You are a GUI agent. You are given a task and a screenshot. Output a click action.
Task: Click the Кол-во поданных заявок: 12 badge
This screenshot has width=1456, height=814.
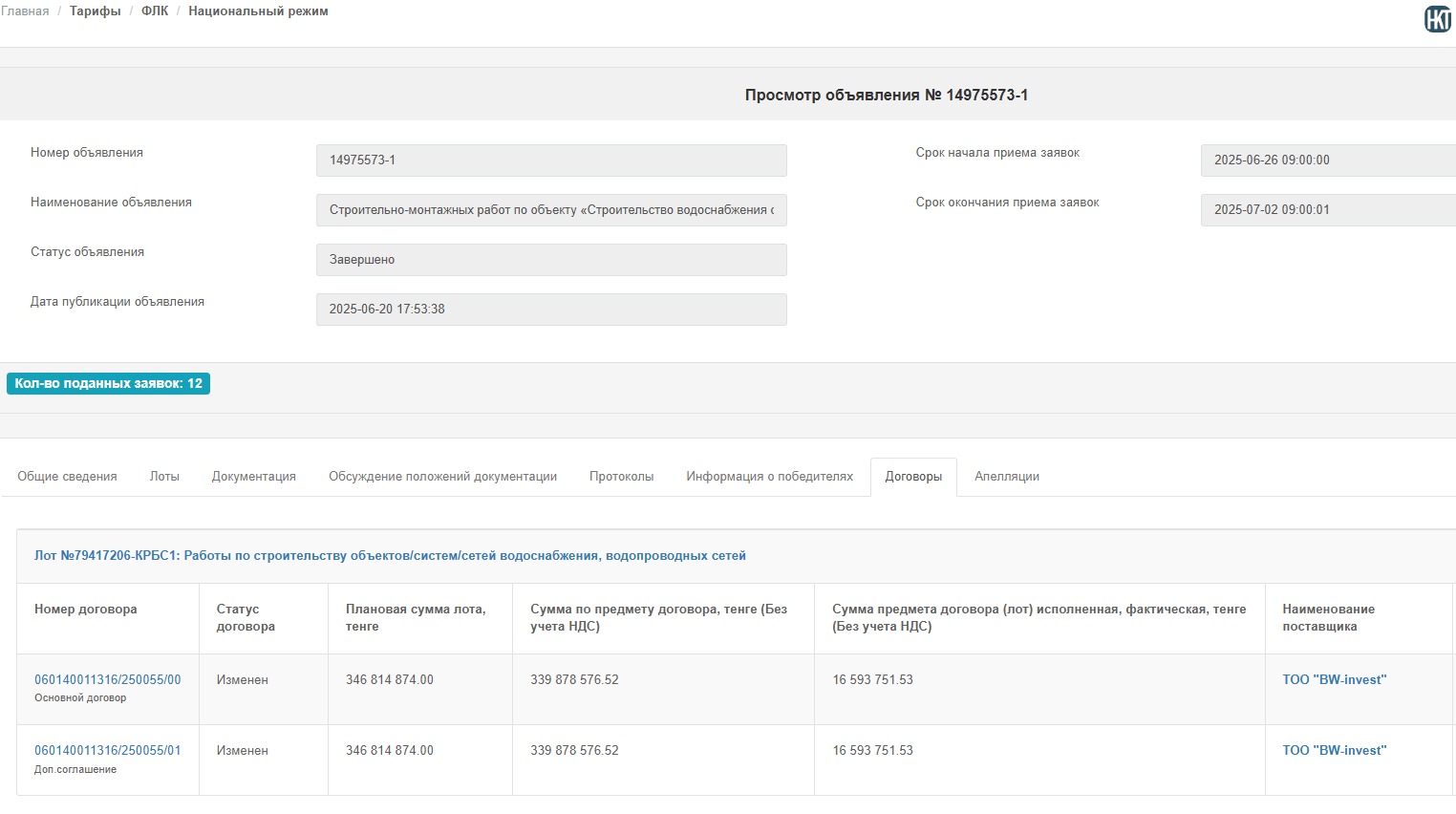[x=108, y=384]
